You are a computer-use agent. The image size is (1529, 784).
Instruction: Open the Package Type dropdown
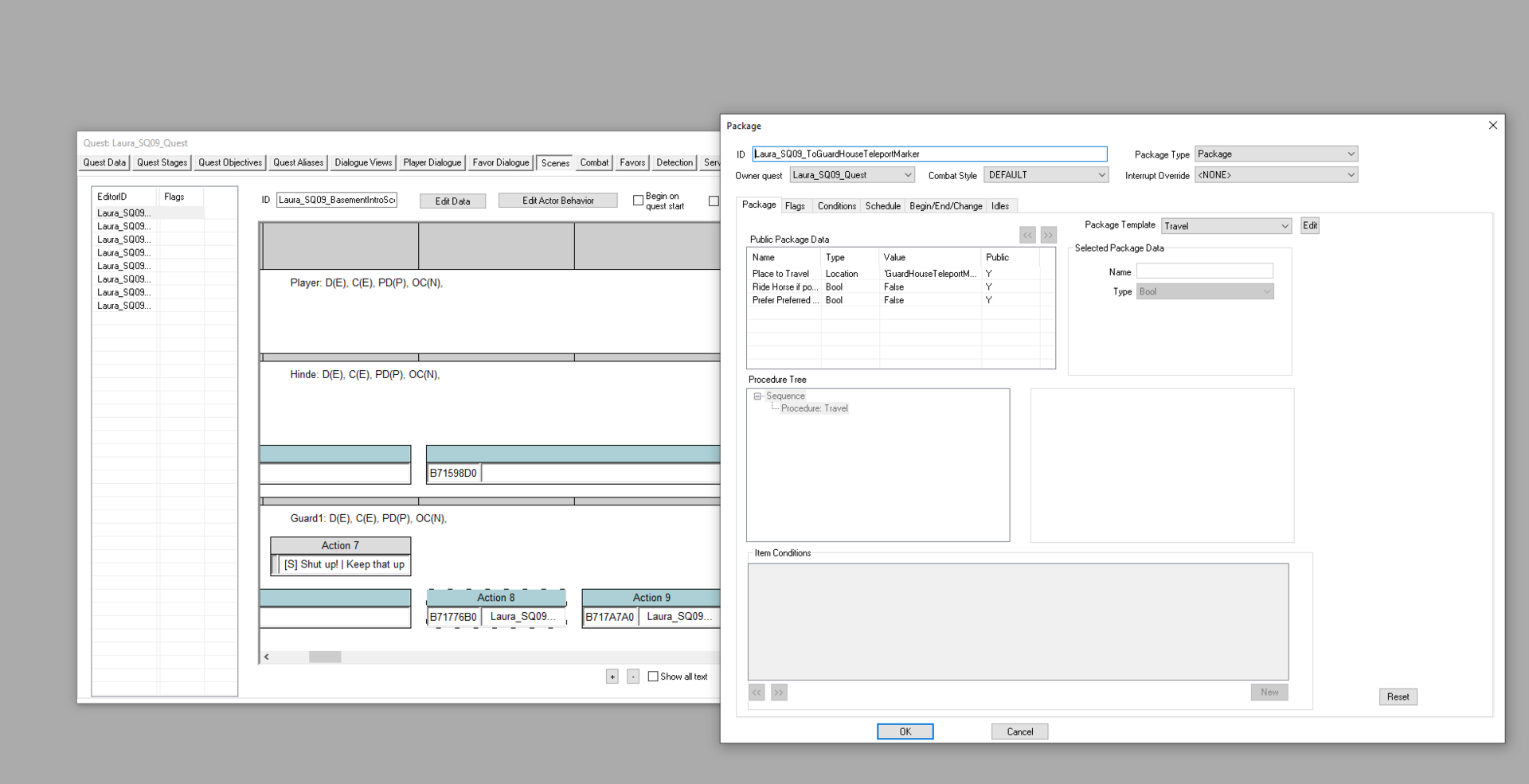[1276, 154]
